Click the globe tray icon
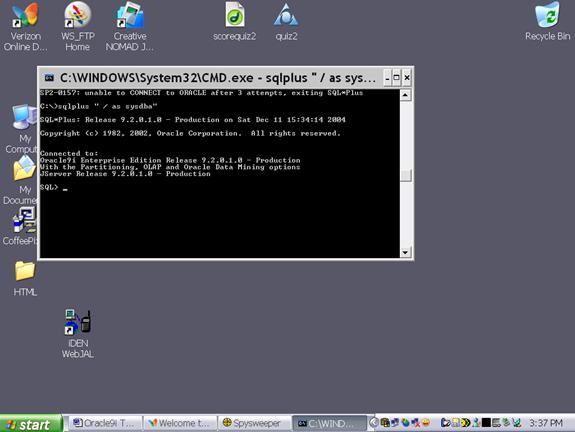This screenshot has width=575, height=432. (x=405, y=422)
